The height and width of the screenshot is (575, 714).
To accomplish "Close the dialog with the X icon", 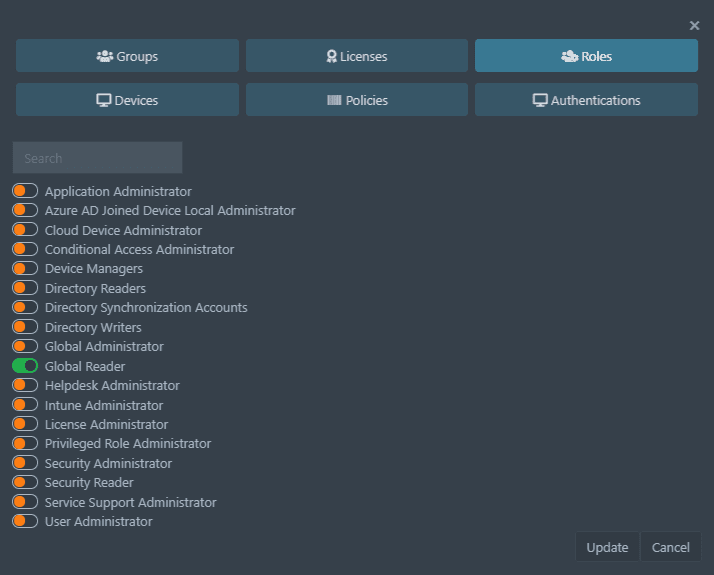I will pos(694,25).
